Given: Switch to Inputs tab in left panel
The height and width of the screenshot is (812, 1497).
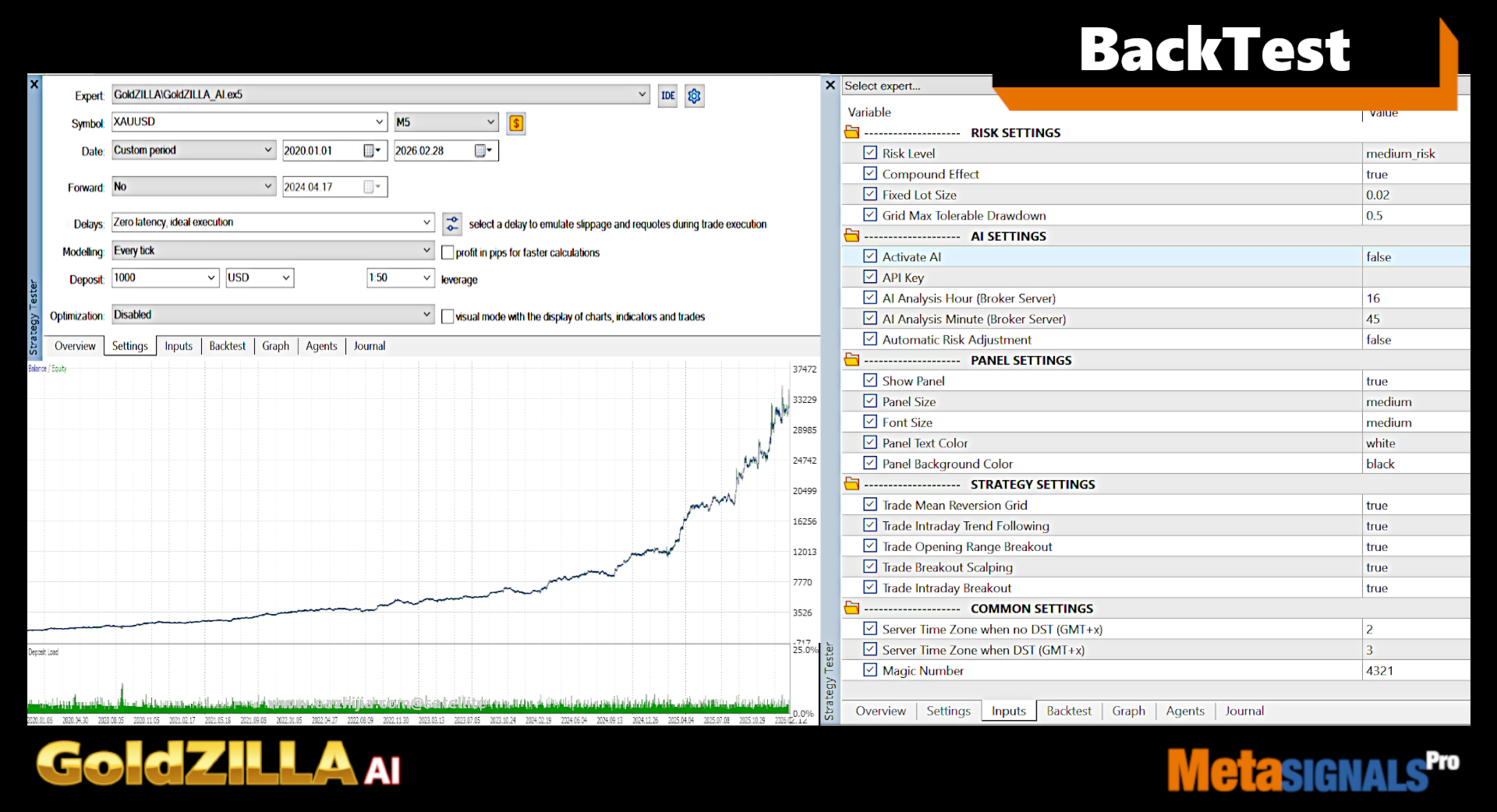Looking at the screenshot, I should click(x=179, y=346).
